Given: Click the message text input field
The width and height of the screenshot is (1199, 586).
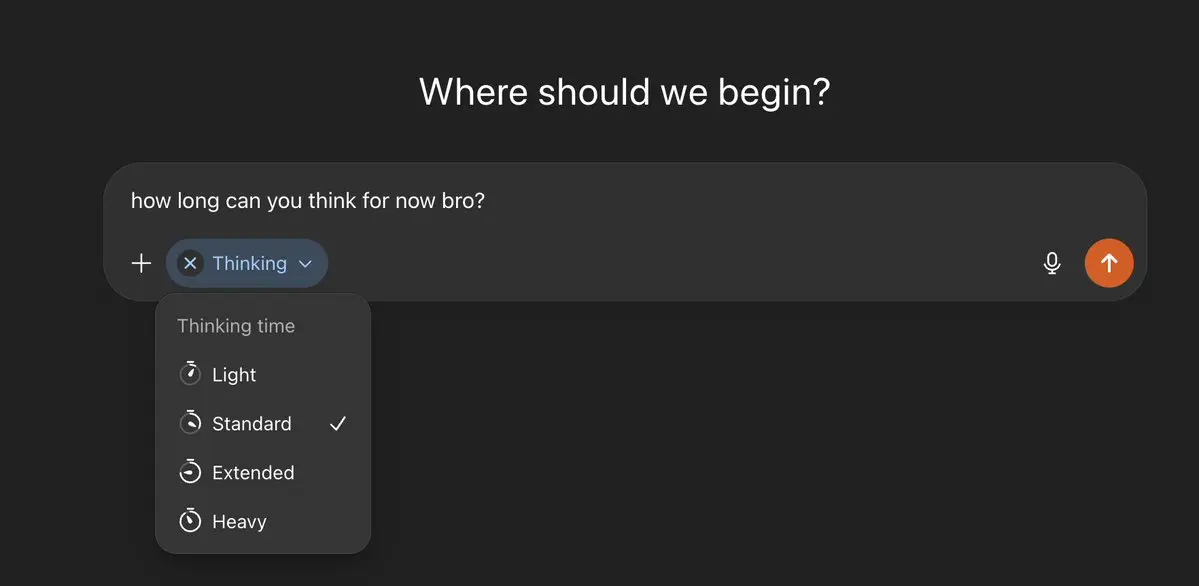Looking at the screenshot, I should [625, 202].
